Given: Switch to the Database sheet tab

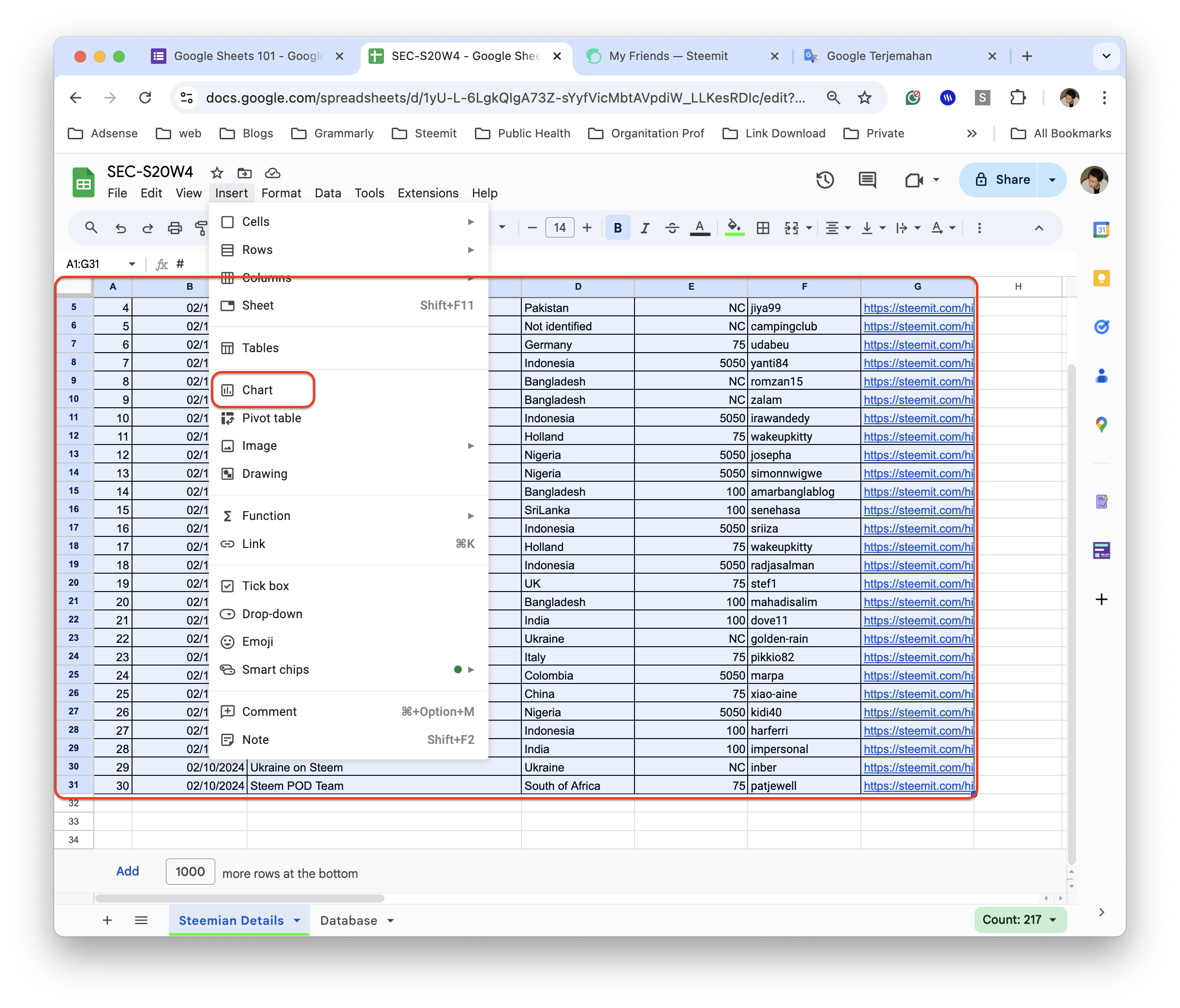Looking at the screenshot, I should (349, 920).
